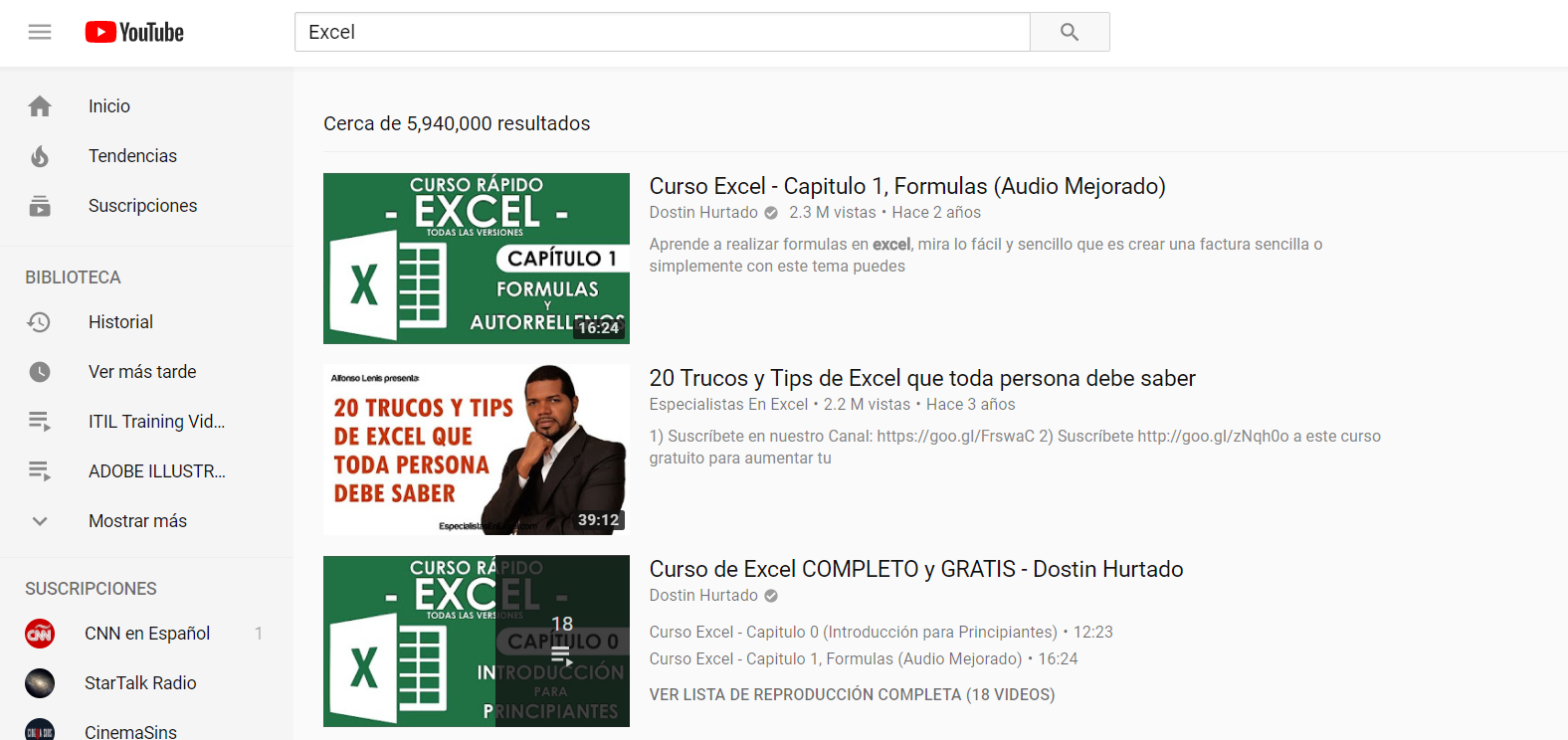Image resolution: width=1568 pixels, height=740 pixels.
Task: Open ITIL Training Vid... playlist
Action: pos(157,422)
